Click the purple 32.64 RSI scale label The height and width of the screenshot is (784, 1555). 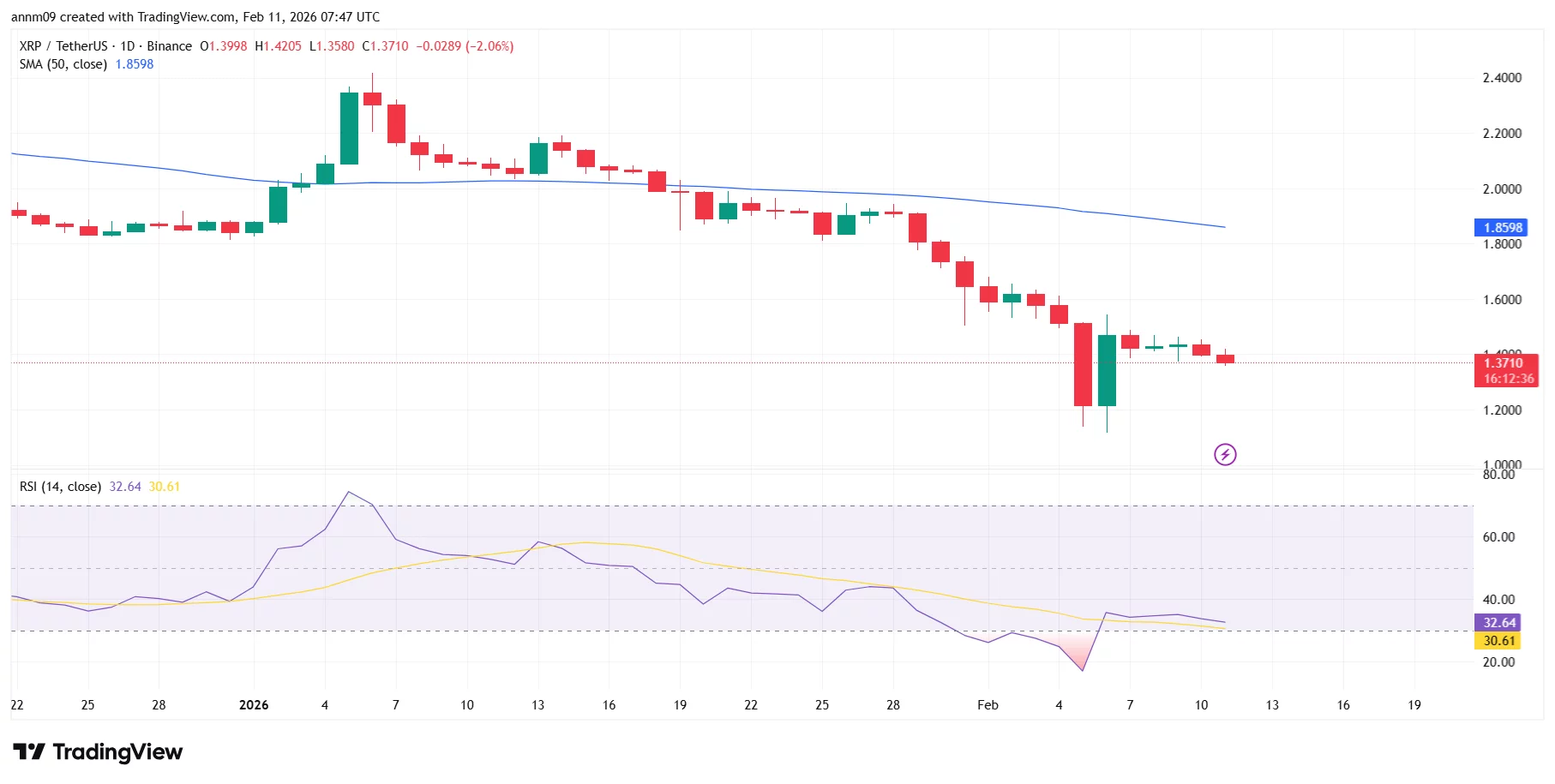point(1497,622)
